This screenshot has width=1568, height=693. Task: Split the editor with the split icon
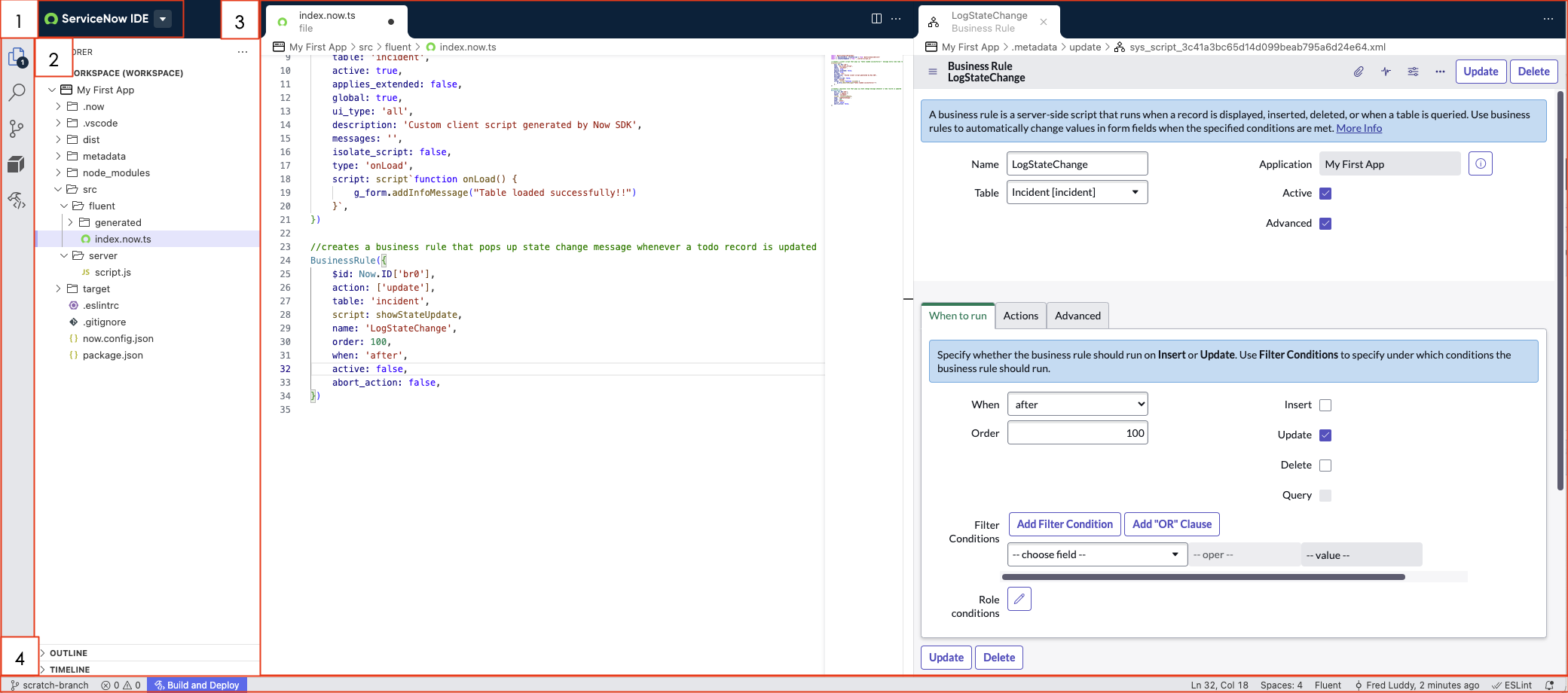pyautogui.click(x=876, y=19)
